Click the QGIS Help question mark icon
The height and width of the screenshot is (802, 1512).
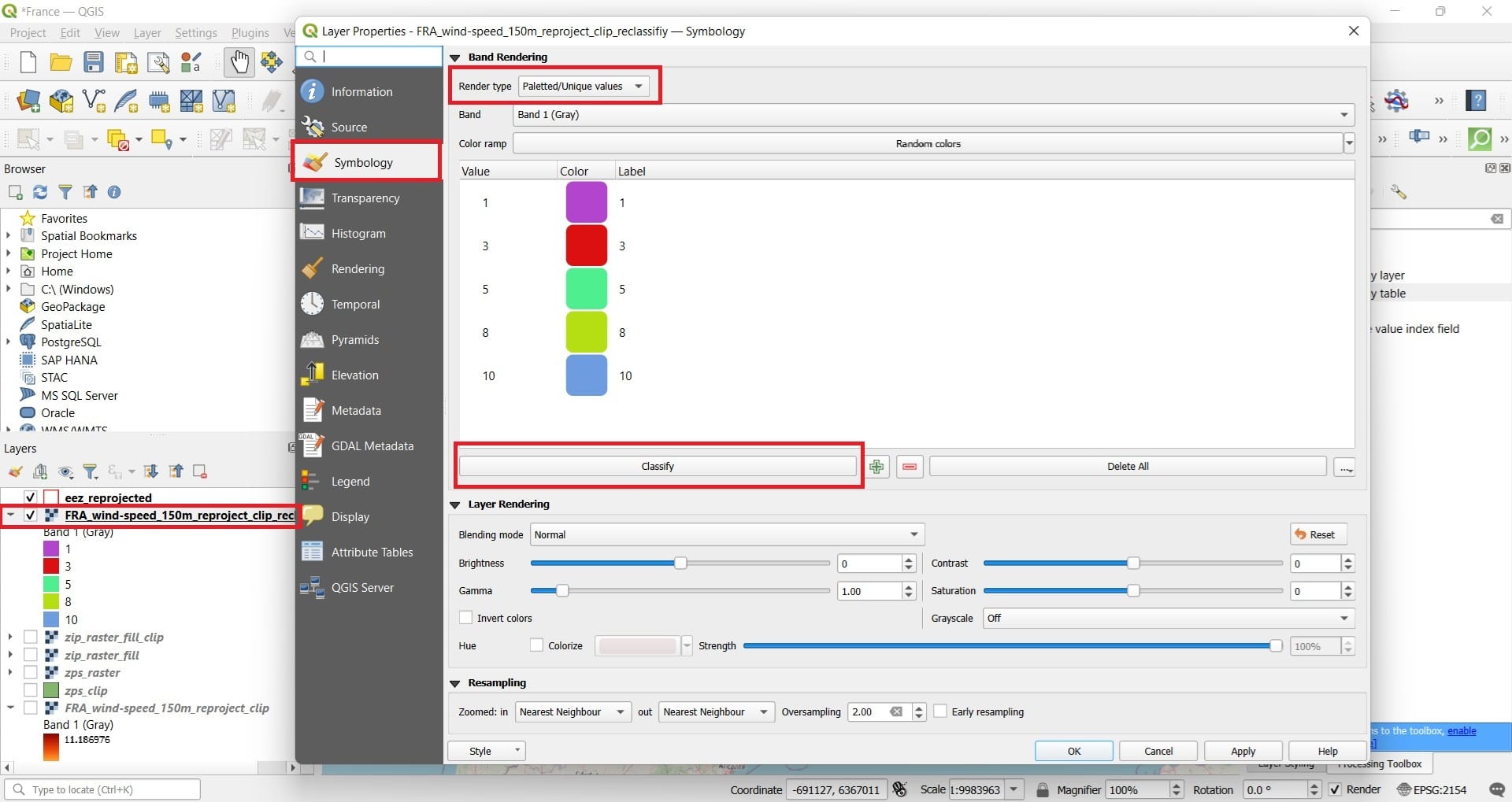click(1477, 100)
